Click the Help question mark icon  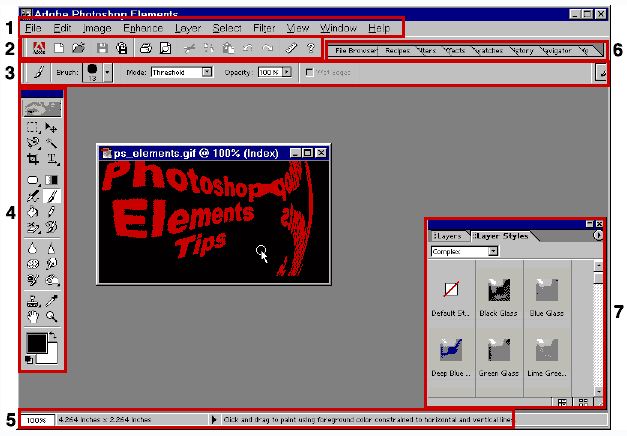(x=311, y=48)
